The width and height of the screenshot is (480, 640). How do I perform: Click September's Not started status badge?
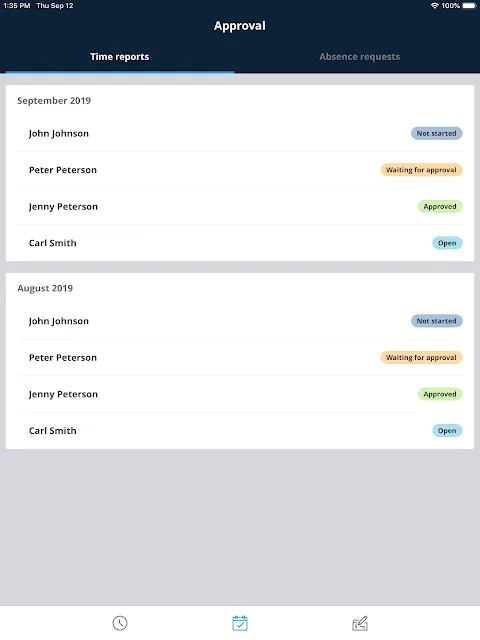tap(436, 133)
